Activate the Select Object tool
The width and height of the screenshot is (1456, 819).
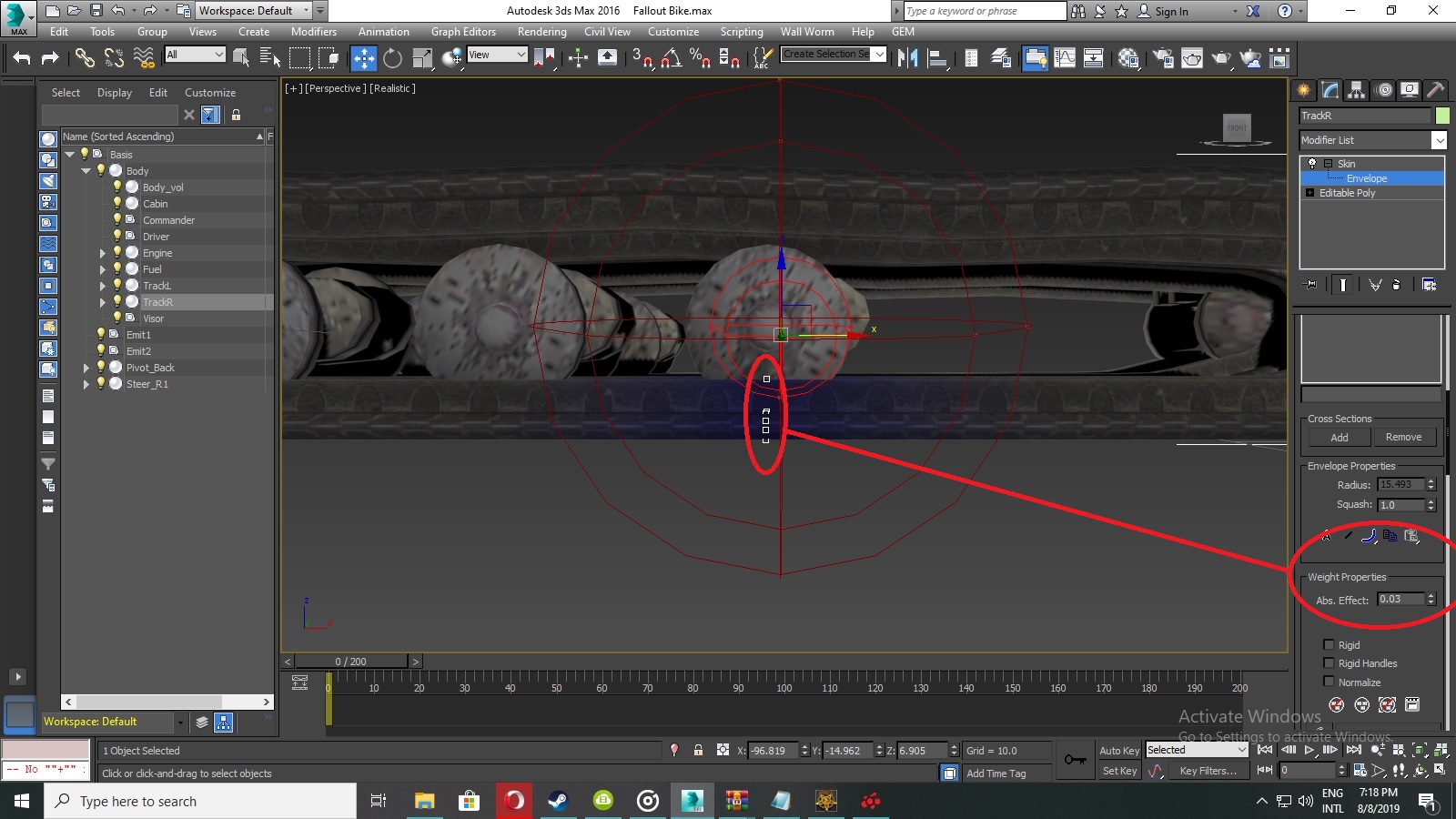click(241, 58)
